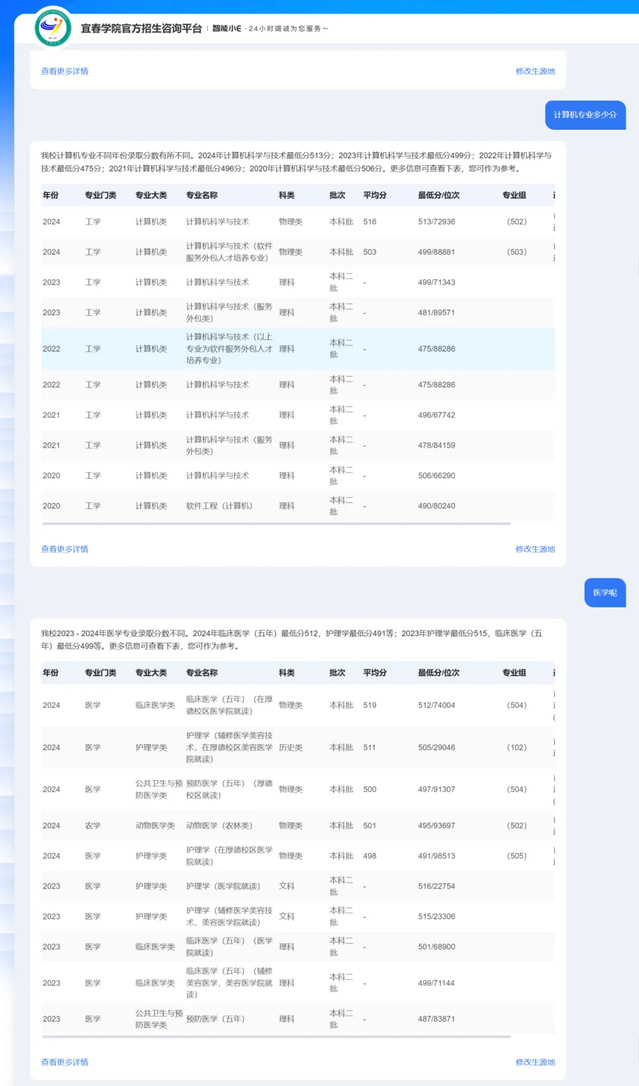Click 最低分/位次 header in computer science table

(x=438, y=195)
